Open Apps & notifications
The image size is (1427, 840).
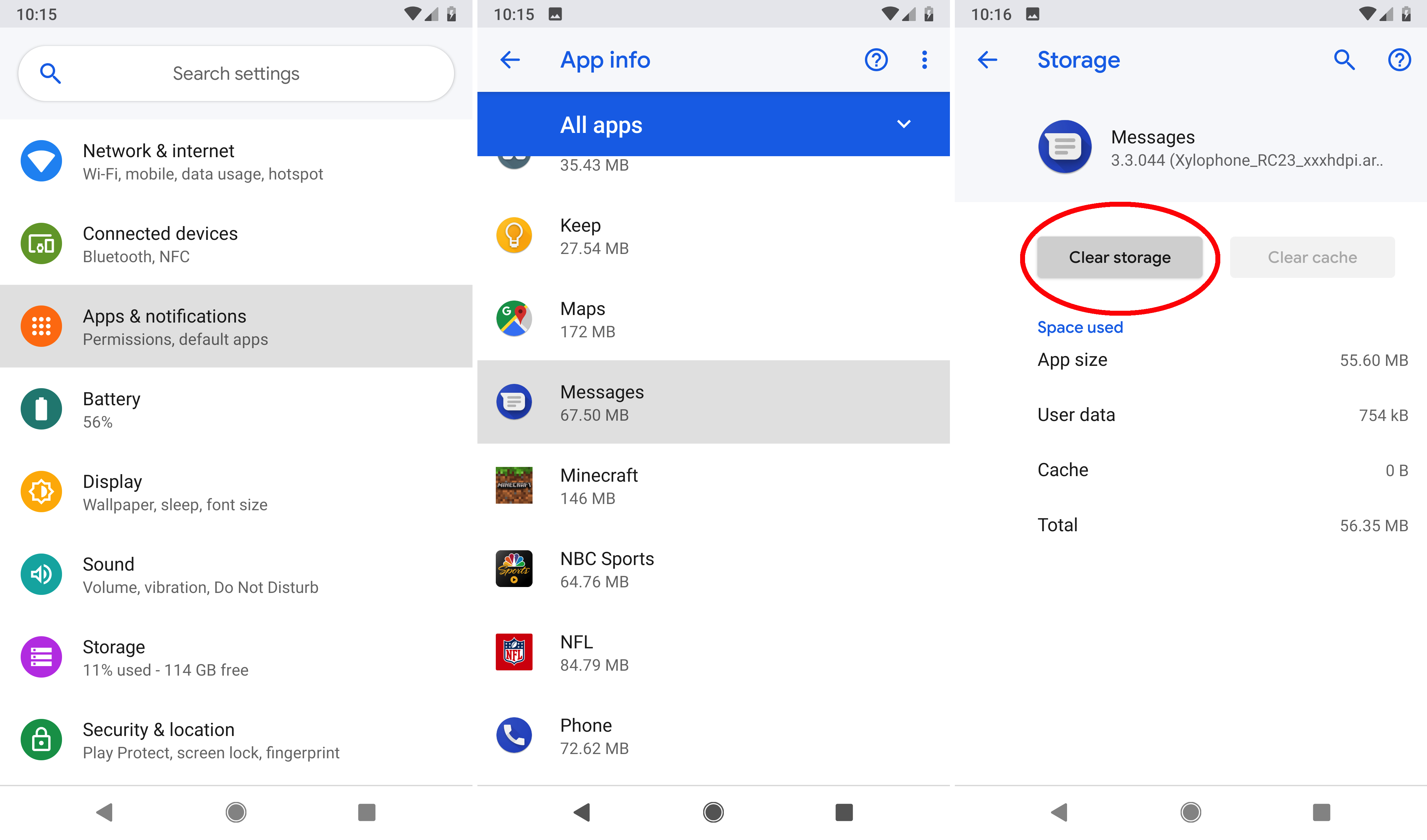point(236,327)
